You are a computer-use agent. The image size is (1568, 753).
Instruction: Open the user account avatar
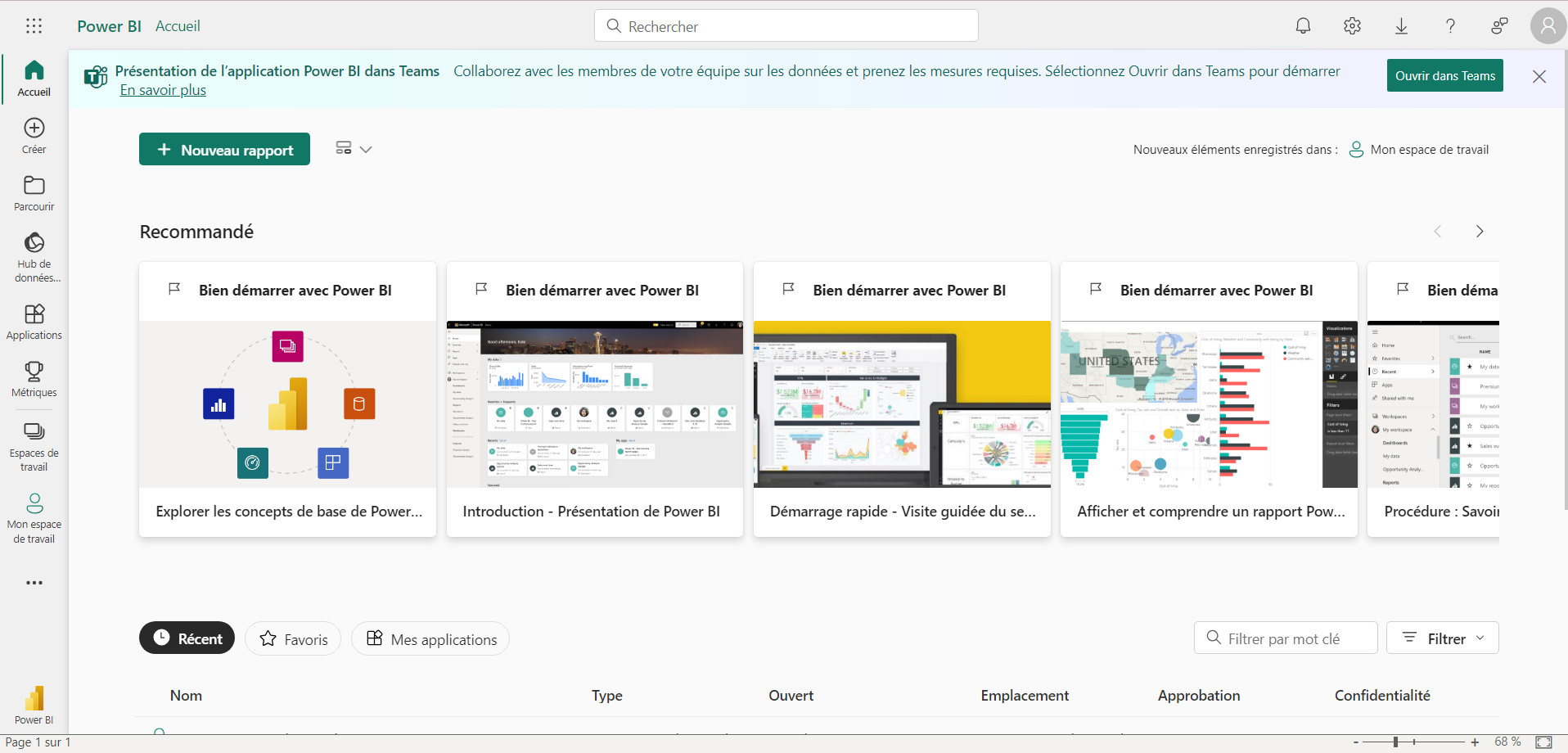coord(1548,26)
